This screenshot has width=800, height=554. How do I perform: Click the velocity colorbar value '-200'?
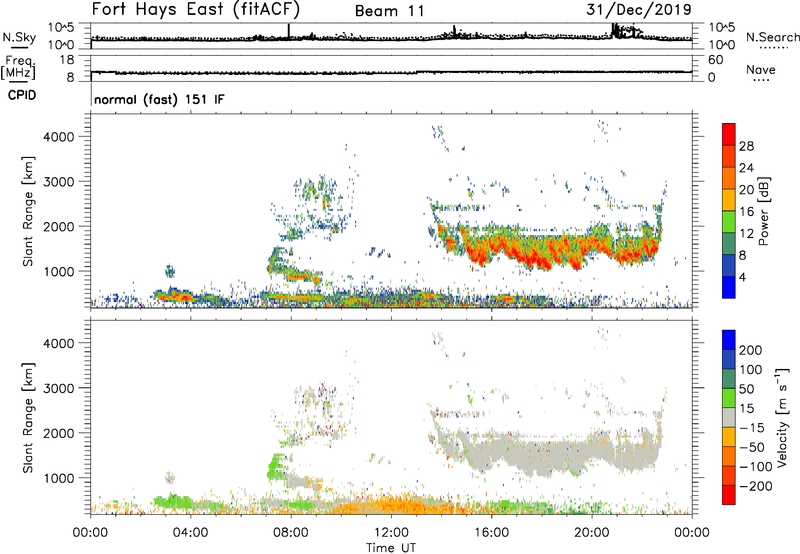(756, 486)
